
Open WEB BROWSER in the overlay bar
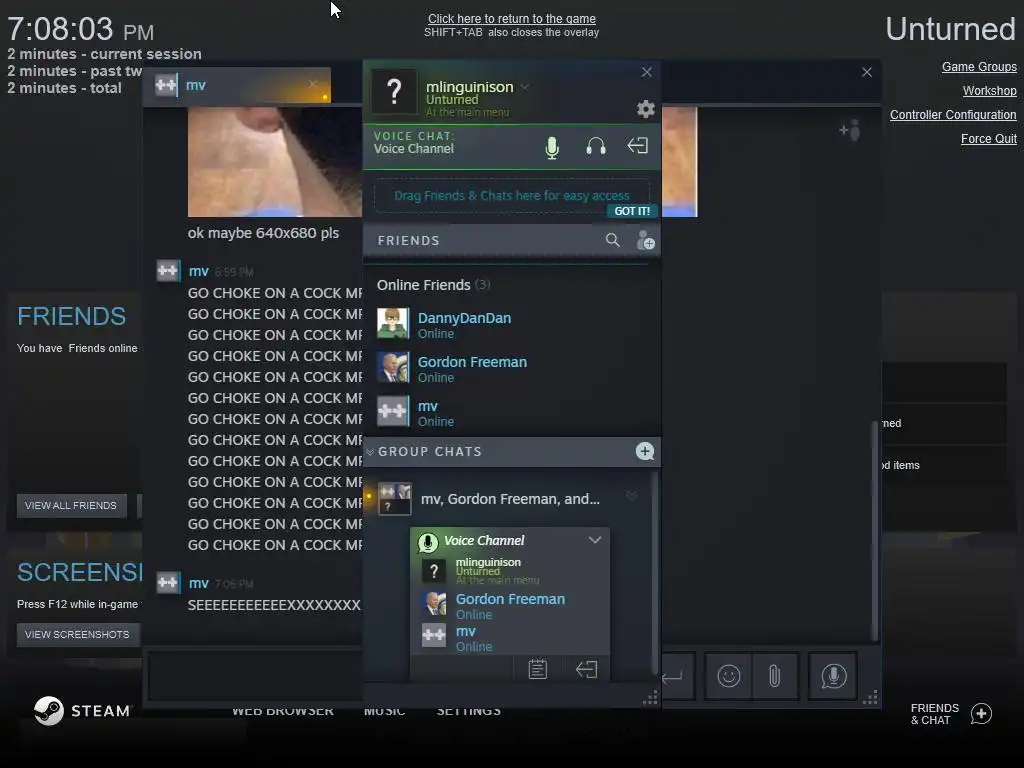point(283,711)
